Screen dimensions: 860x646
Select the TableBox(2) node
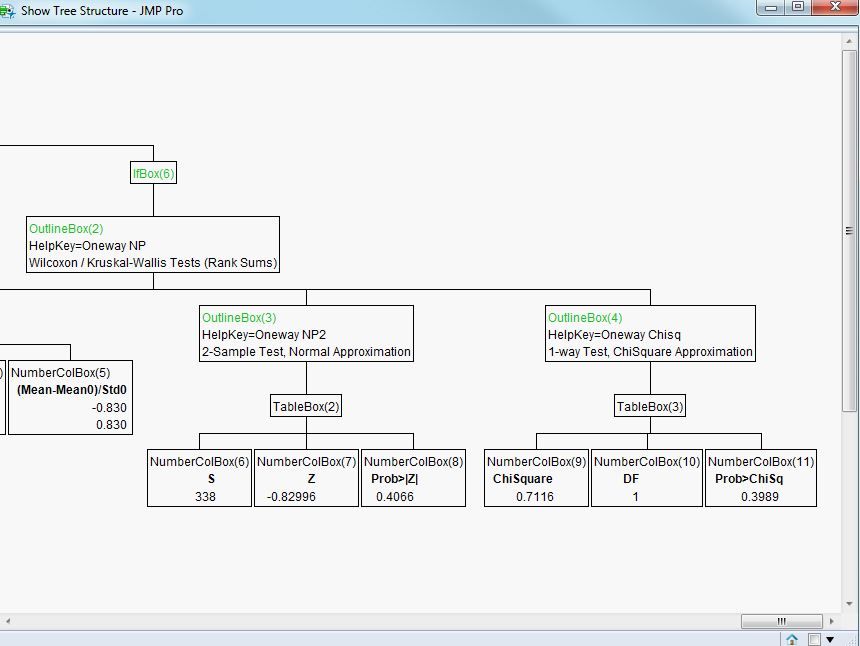(x=306, y=406)
